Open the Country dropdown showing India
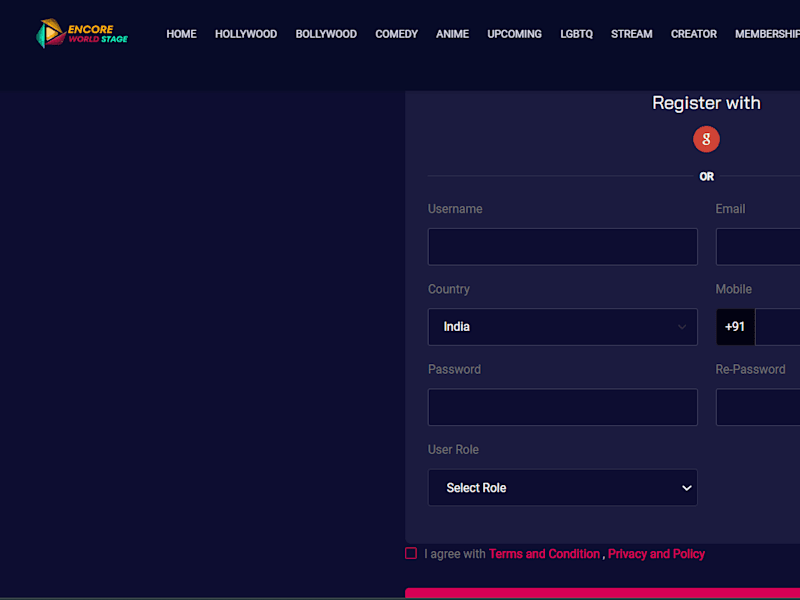 [562, 327]
